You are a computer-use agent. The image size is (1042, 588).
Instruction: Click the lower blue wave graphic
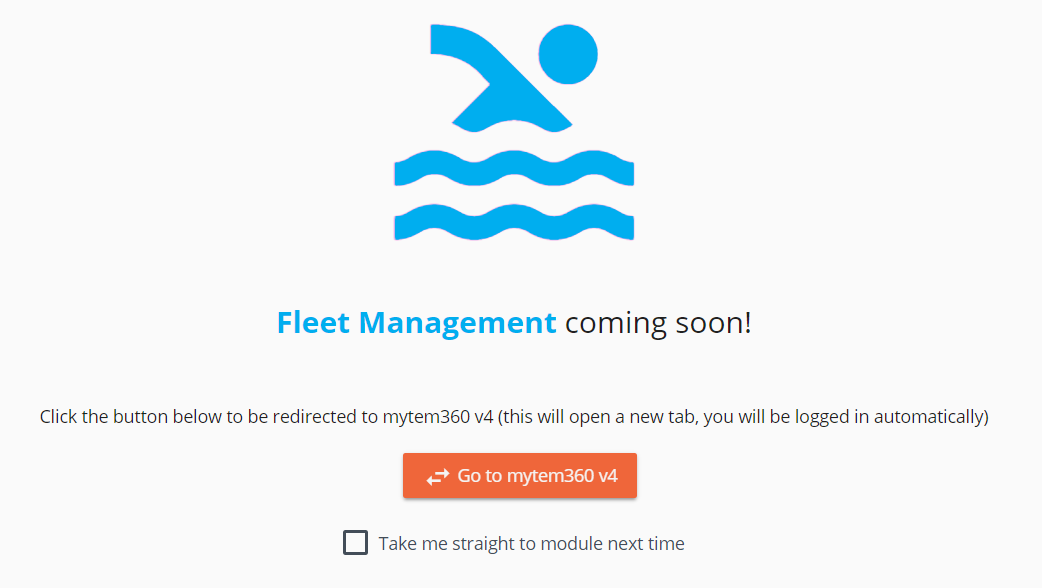click(x=514, y=222)
